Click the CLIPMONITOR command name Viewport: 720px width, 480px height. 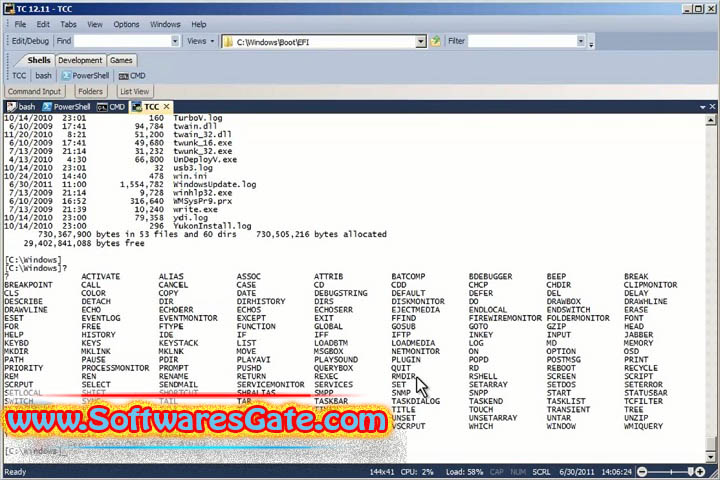pyautogui.click(x=651, y=285)
